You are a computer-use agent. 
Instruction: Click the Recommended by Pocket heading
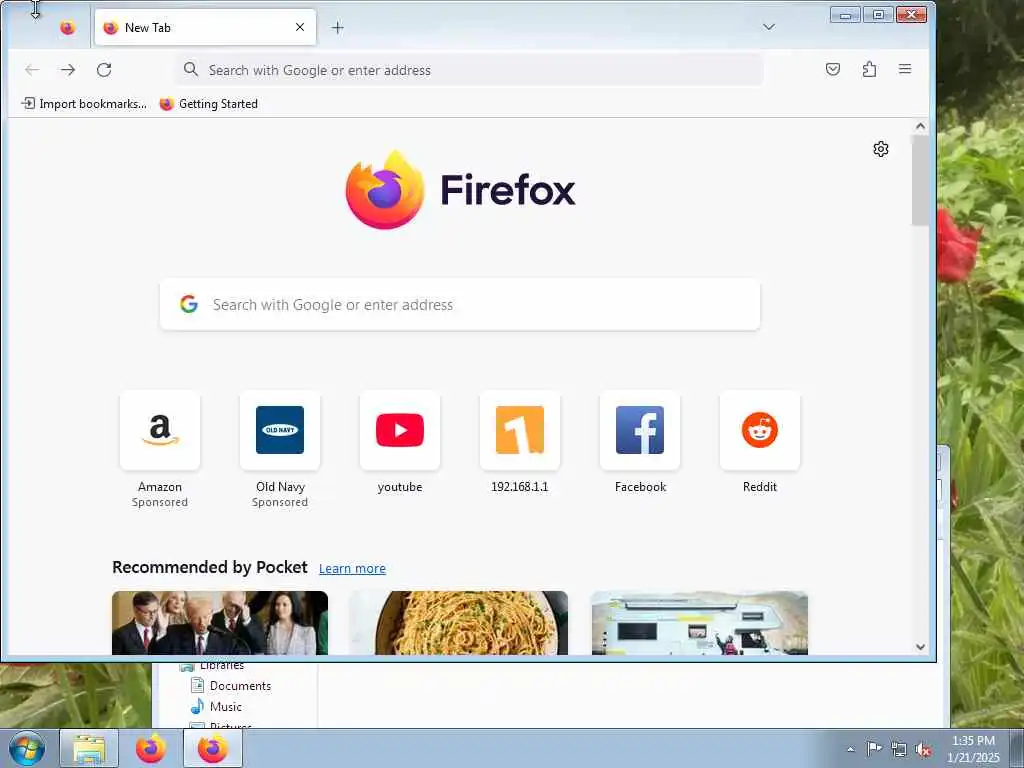(210, 567)
